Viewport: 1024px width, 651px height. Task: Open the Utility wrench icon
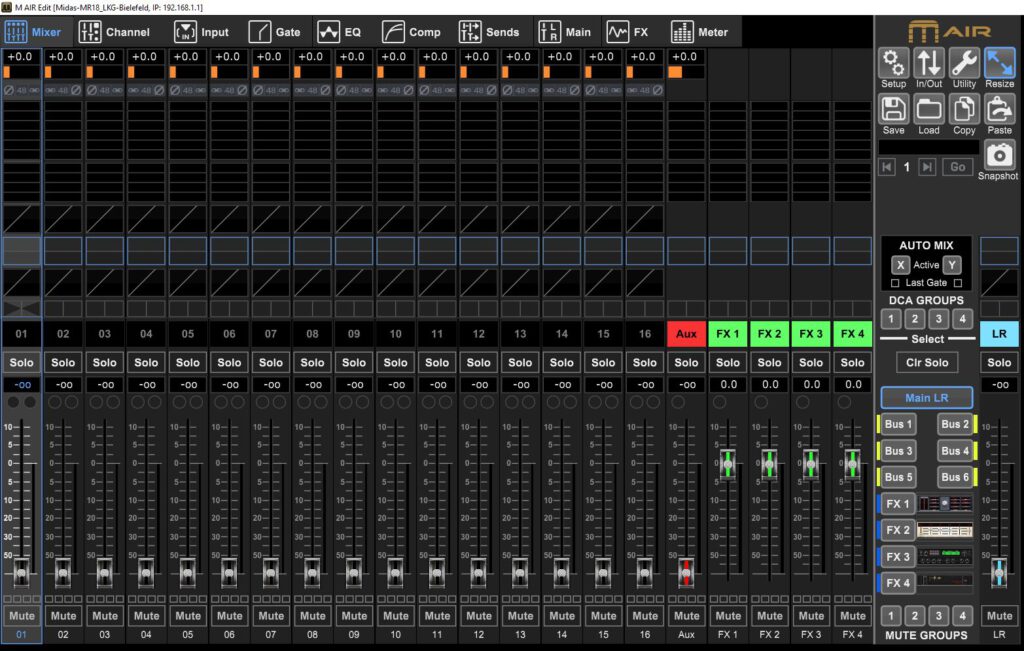coord(964,63)
